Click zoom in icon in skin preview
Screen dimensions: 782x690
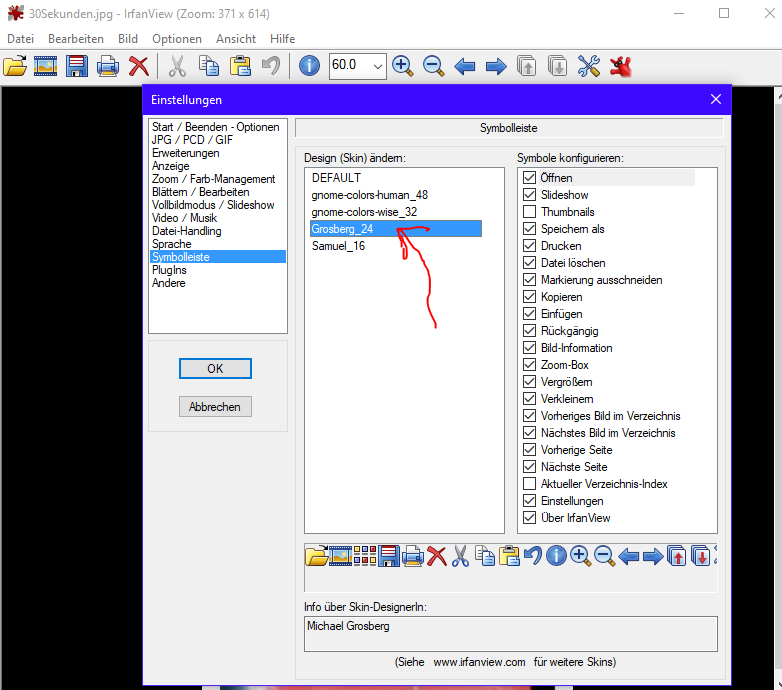(x=581, y=555)
